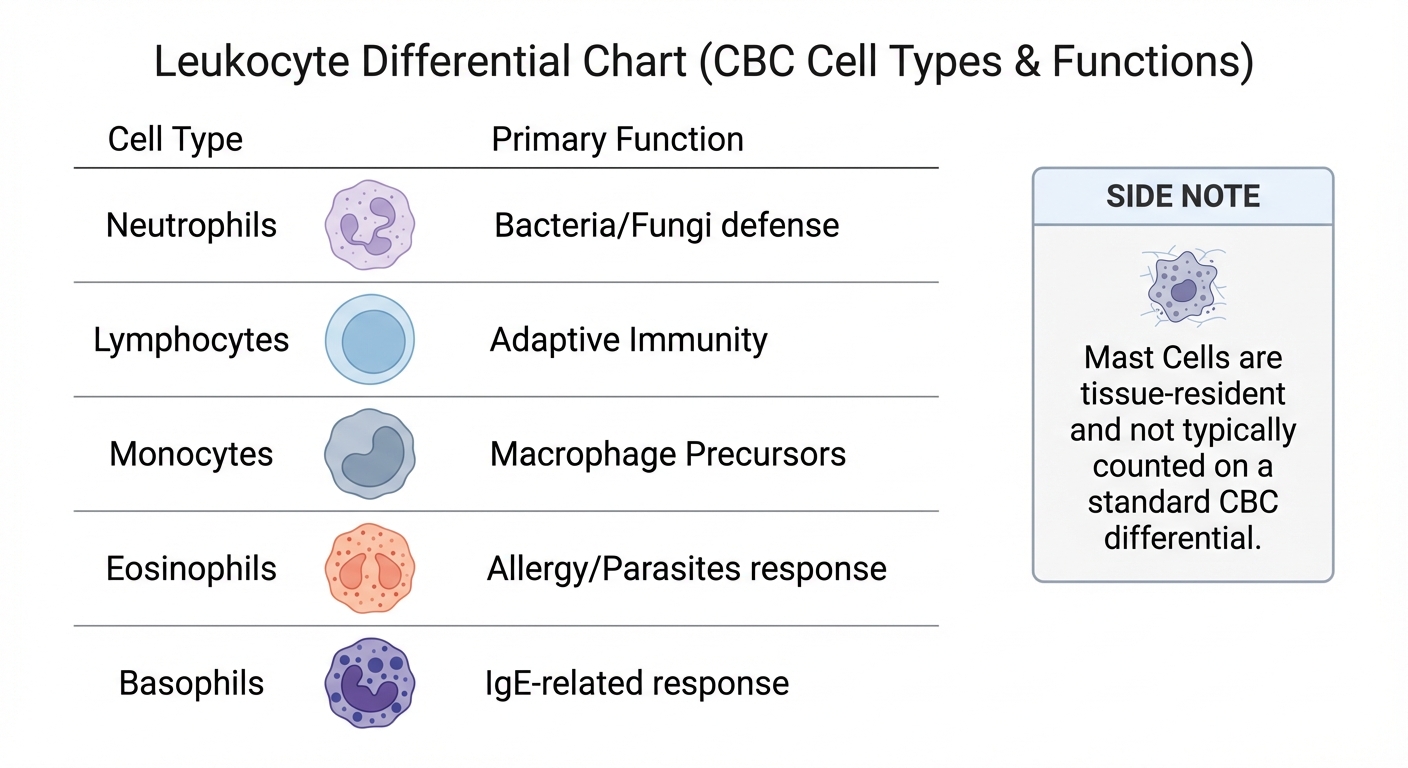This screenshot has width=1408, height=768.
Task: Click the Mast Cell icon in side note
Action: [1183, 288]
